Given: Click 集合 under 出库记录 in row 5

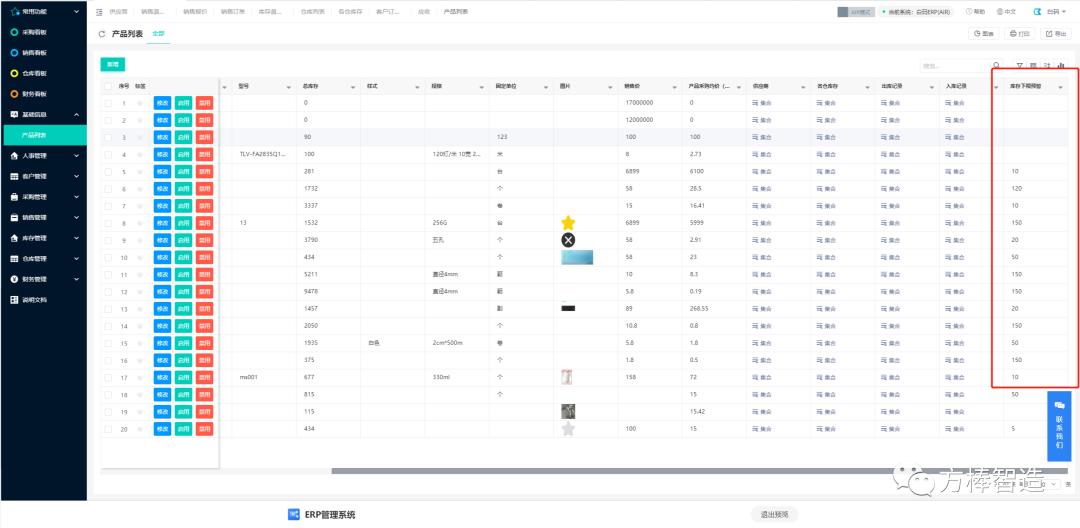Looking at the screenshot, I should [x=891, y=171].
